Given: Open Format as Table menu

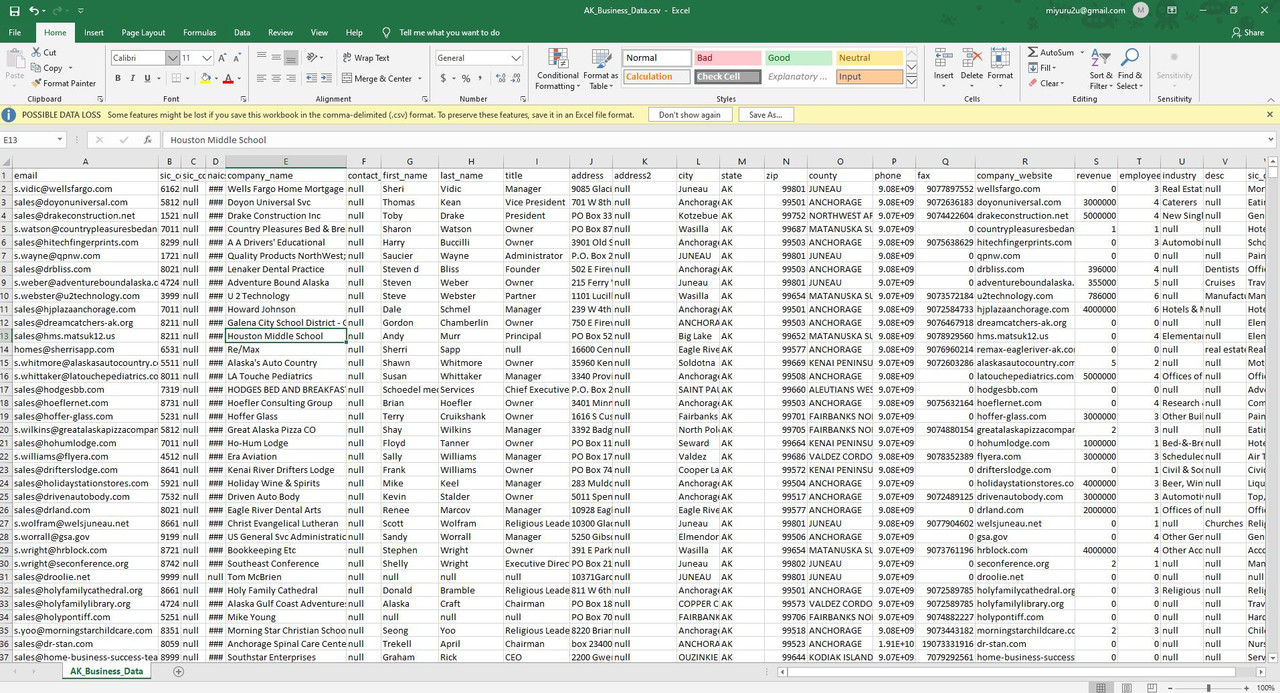Looking at the screenshot, I should (600, 68).
